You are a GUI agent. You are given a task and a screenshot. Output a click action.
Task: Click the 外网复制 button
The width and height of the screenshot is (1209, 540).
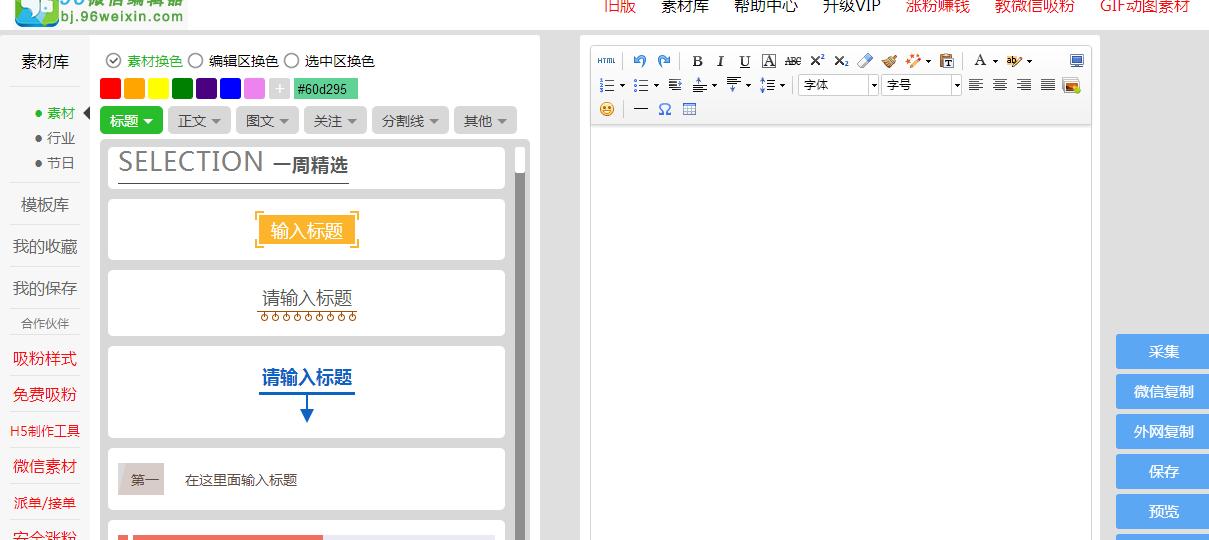(1163, 432)
